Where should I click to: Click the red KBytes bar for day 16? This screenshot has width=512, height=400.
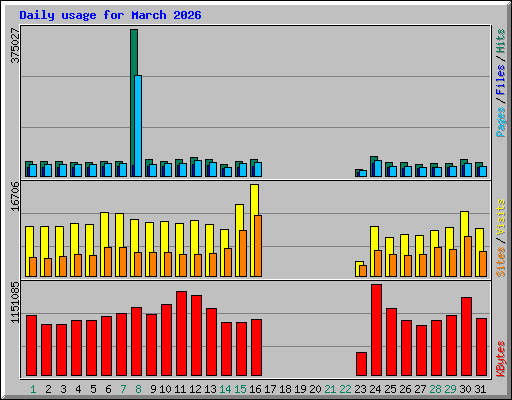pos(256,348)
